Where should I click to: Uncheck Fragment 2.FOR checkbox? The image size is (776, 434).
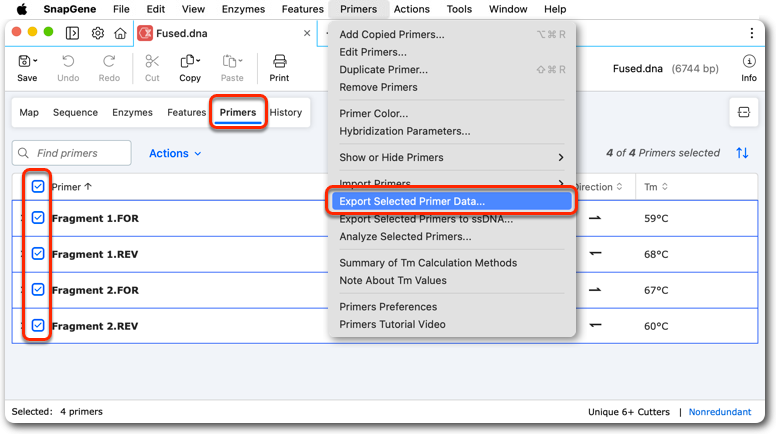(38, 289)
